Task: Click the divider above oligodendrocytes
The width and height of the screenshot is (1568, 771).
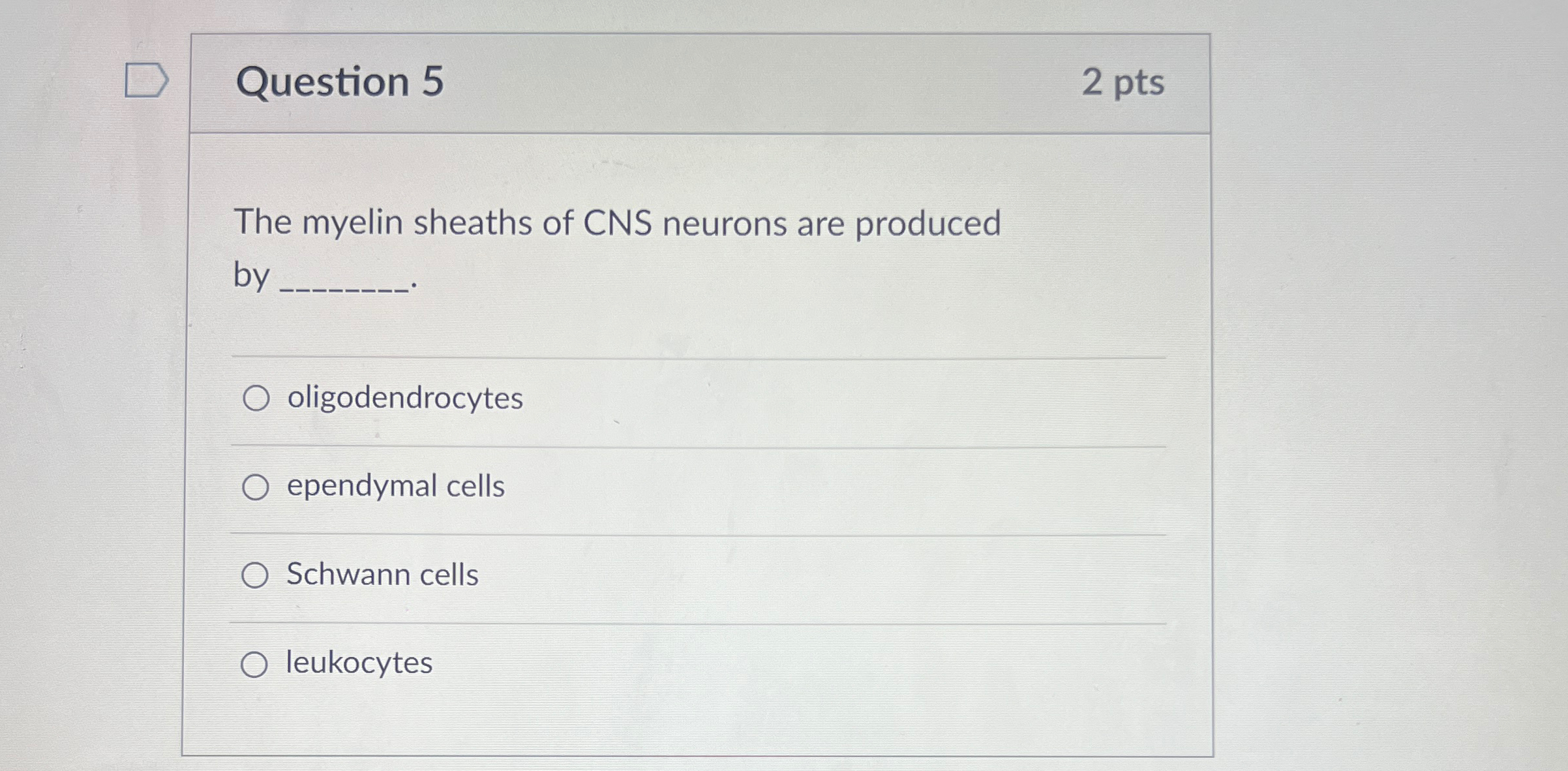Action: coord(698,355)
